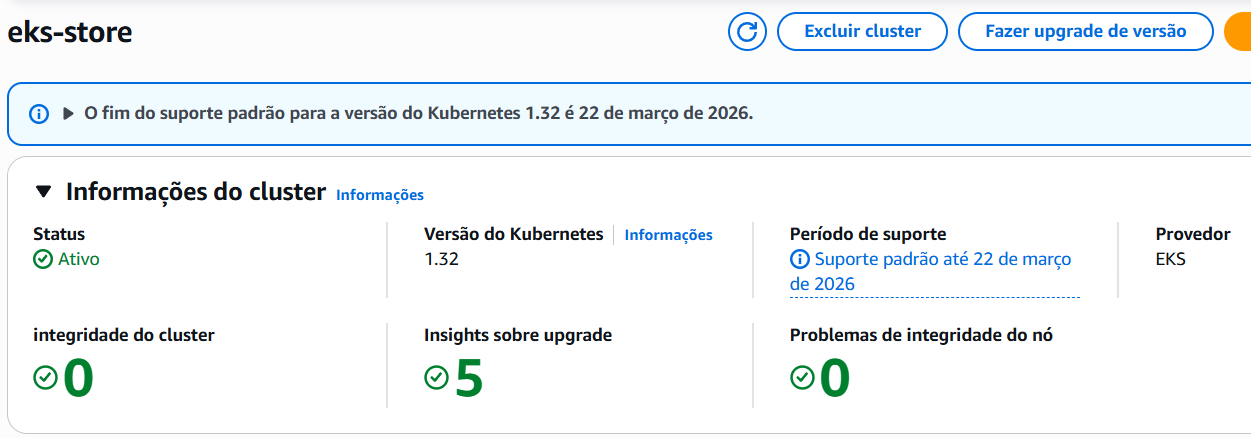Click the integridade do cluster count 0
This screenshot has height=438, width=1251.
click(78, 378)
